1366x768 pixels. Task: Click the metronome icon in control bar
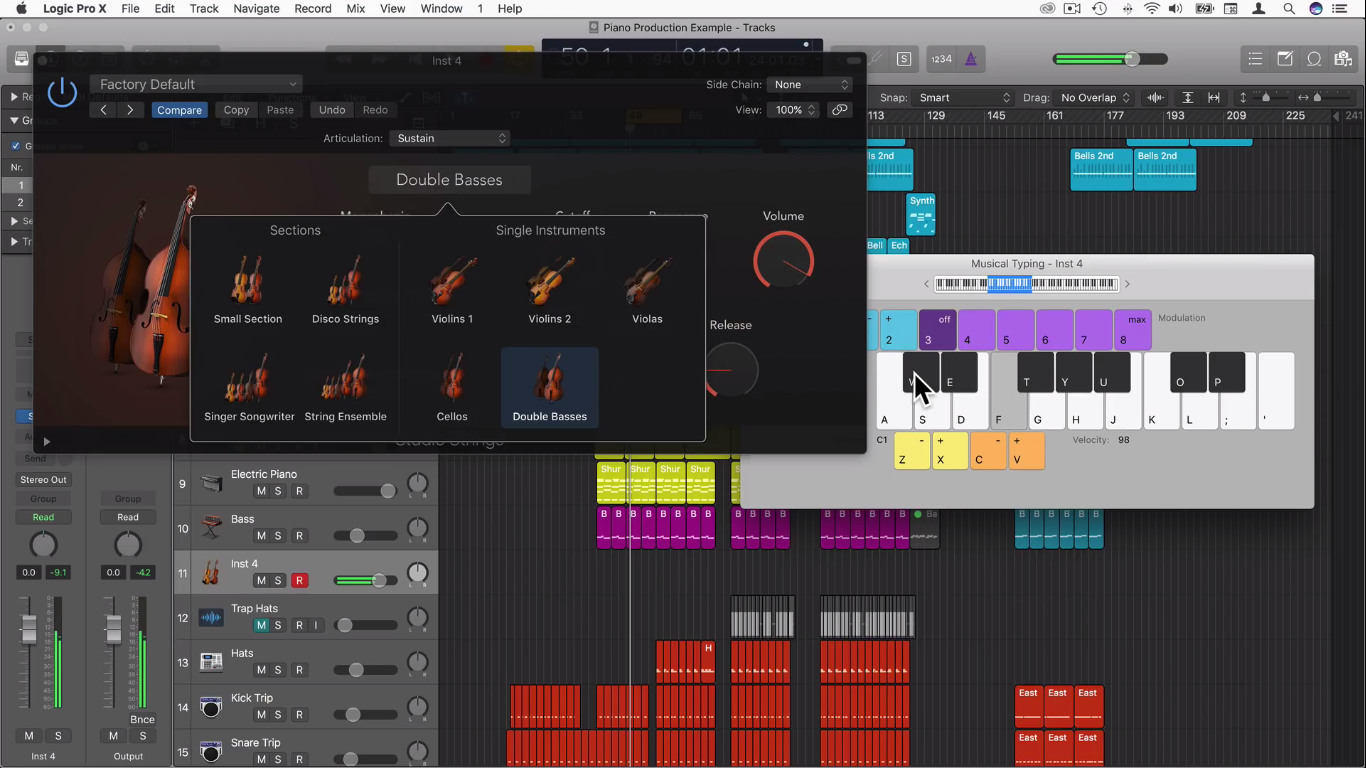pos(971,59)
